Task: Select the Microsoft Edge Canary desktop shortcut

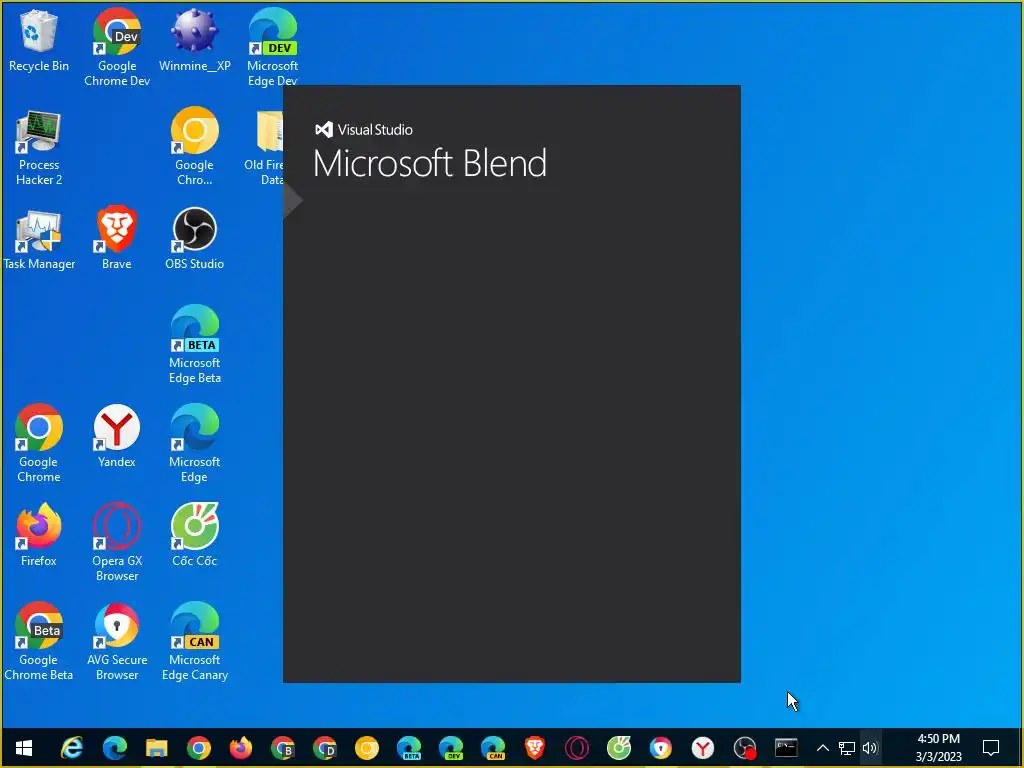Action: pos(195,641)
